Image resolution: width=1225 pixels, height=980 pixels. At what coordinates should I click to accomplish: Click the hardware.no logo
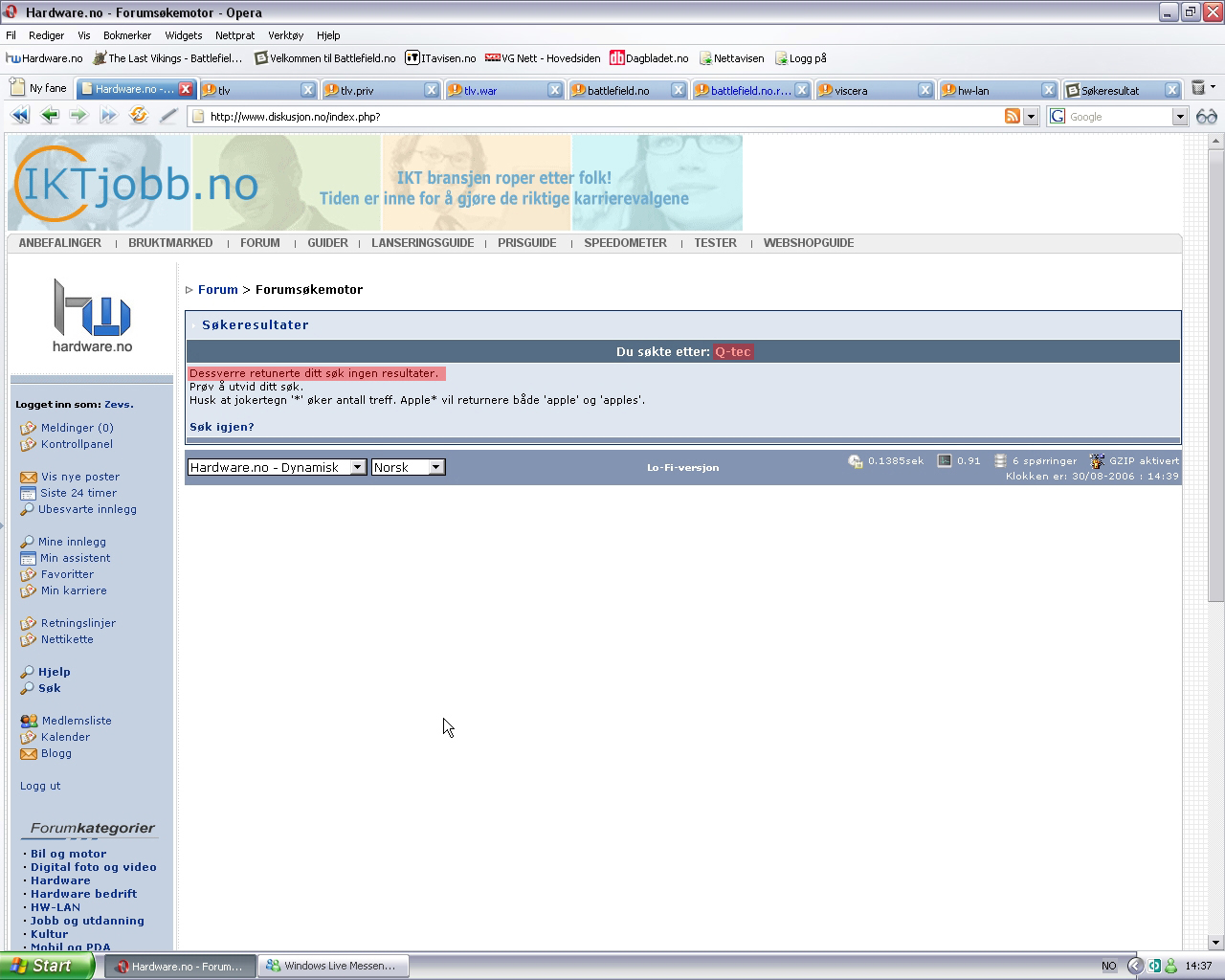coord(92,315)
